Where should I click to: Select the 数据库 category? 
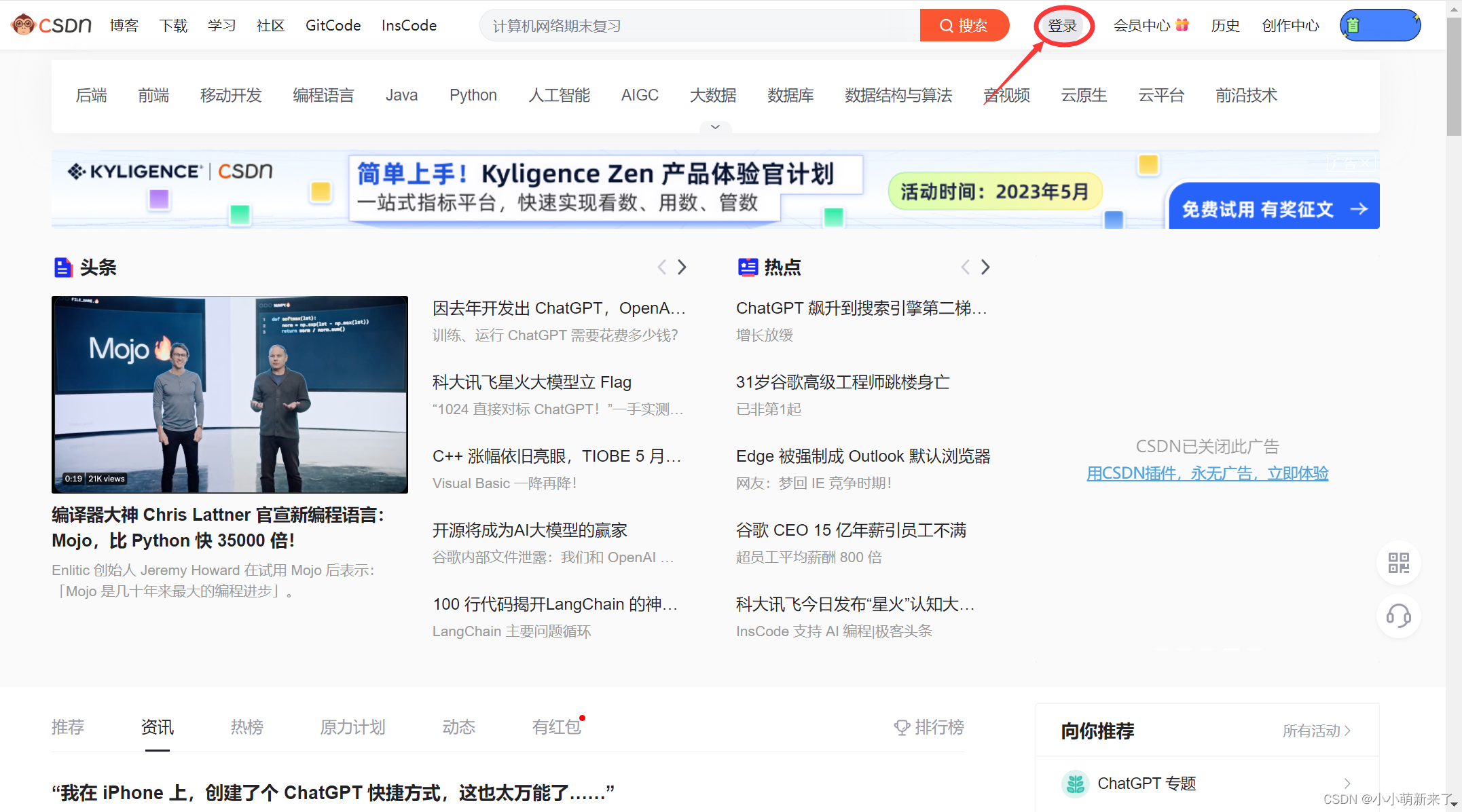[791, 95]
